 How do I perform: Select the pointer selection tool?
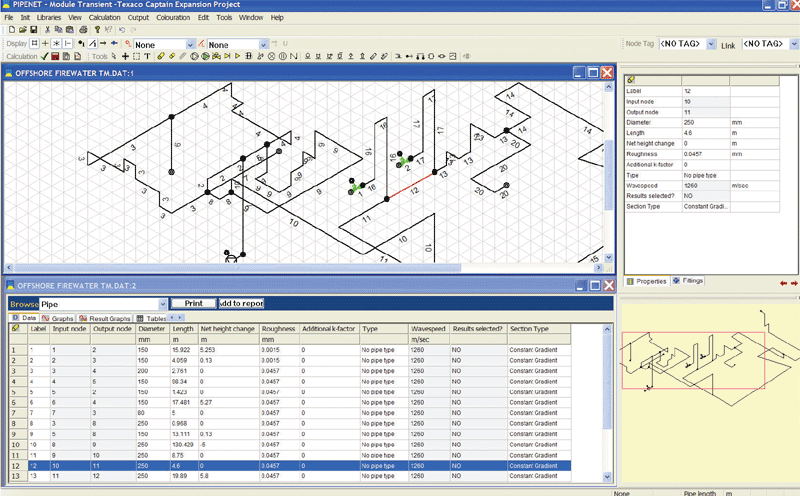coord(114,56)
